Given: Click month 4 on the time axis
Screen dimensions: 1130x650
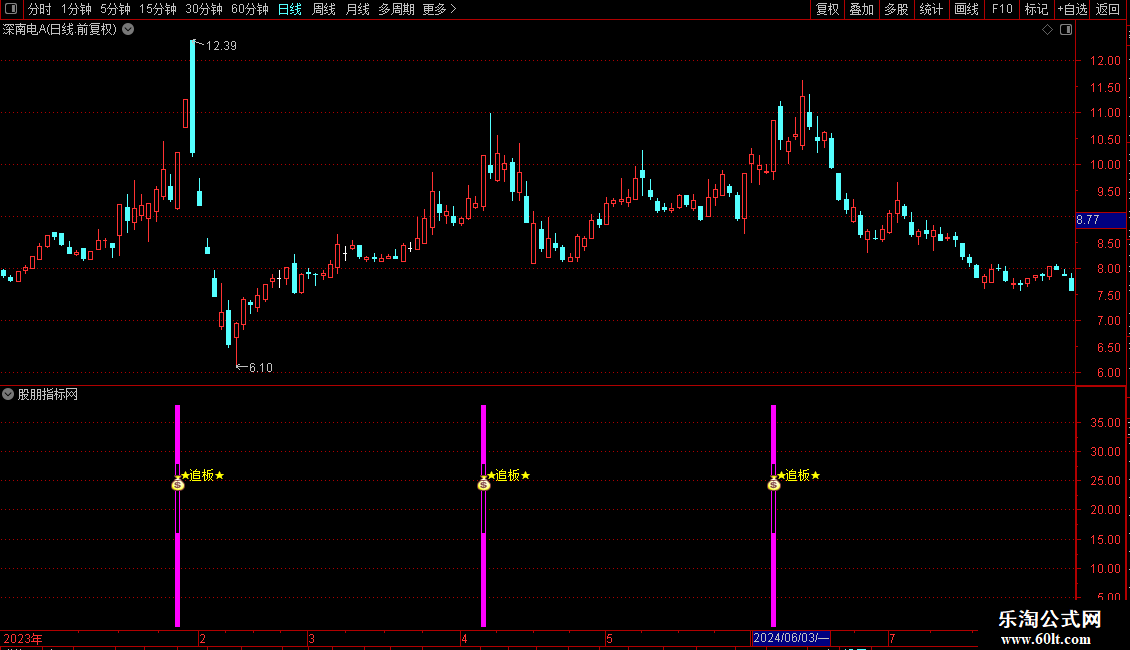Looking at the screenshot, I should pos(464,638).
